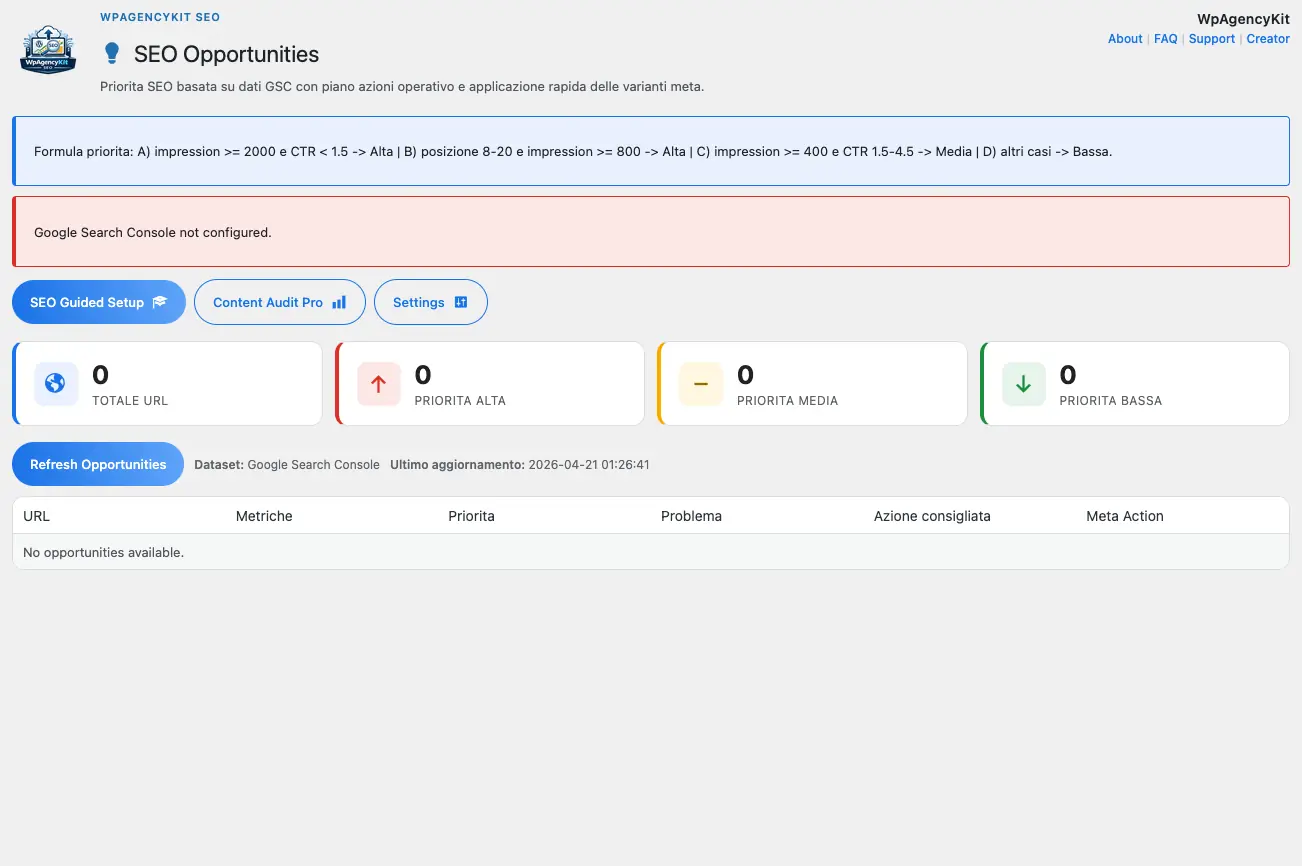Click the Formula priorita info notice

tap(651, 151)
